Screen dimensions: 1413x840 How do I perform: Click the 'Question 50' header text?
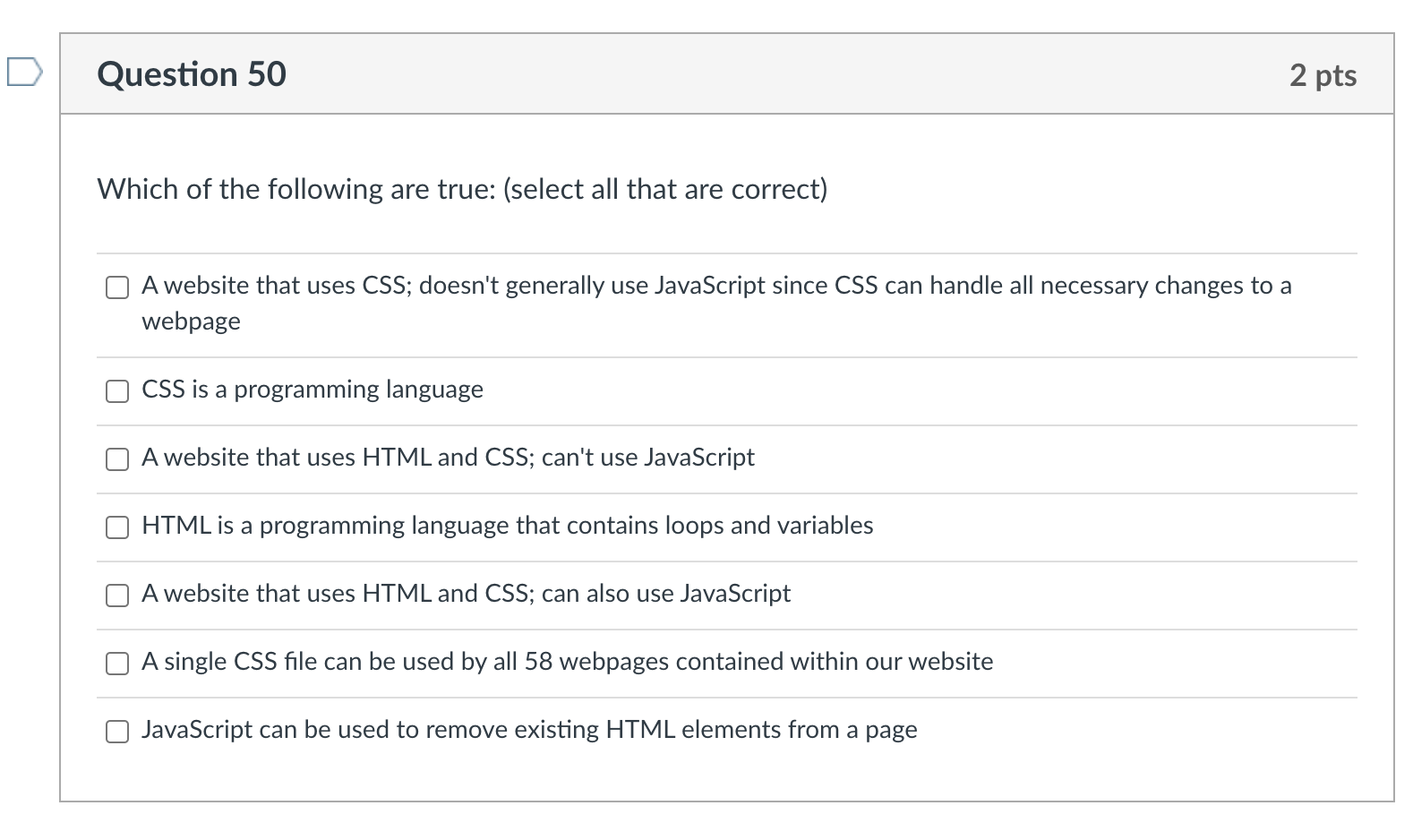point(192,74)
